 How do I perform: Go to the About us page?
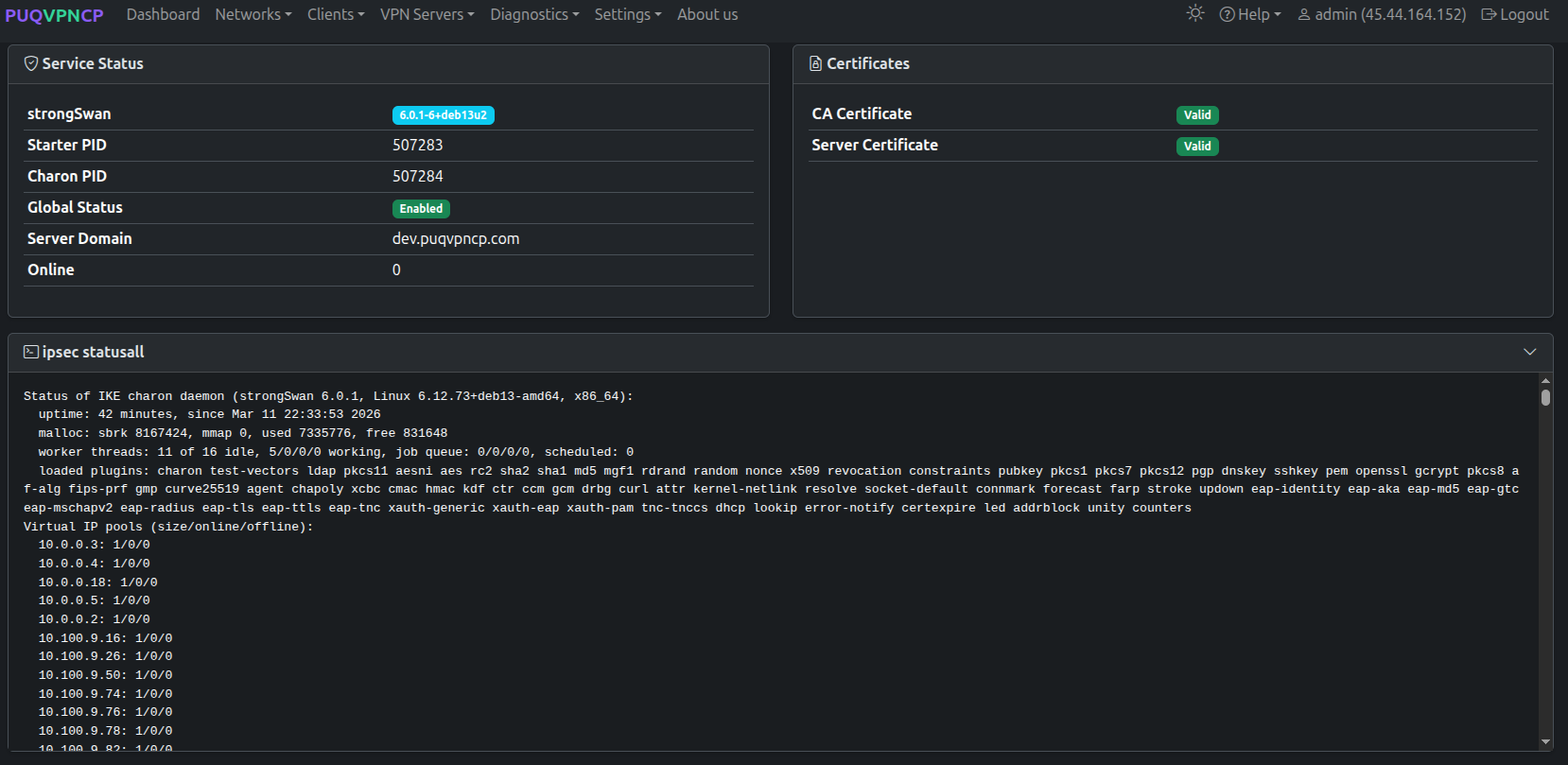(x=707, y=14)
